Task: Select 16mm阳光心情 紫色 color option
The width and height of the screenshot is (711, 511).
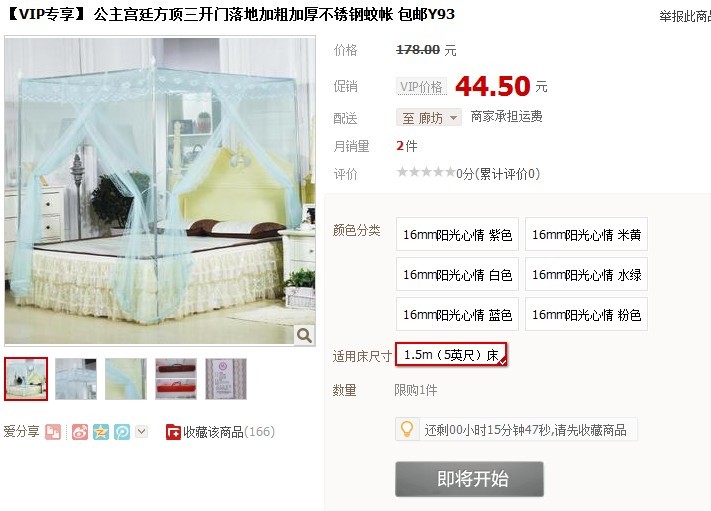Action: (457, 234)
